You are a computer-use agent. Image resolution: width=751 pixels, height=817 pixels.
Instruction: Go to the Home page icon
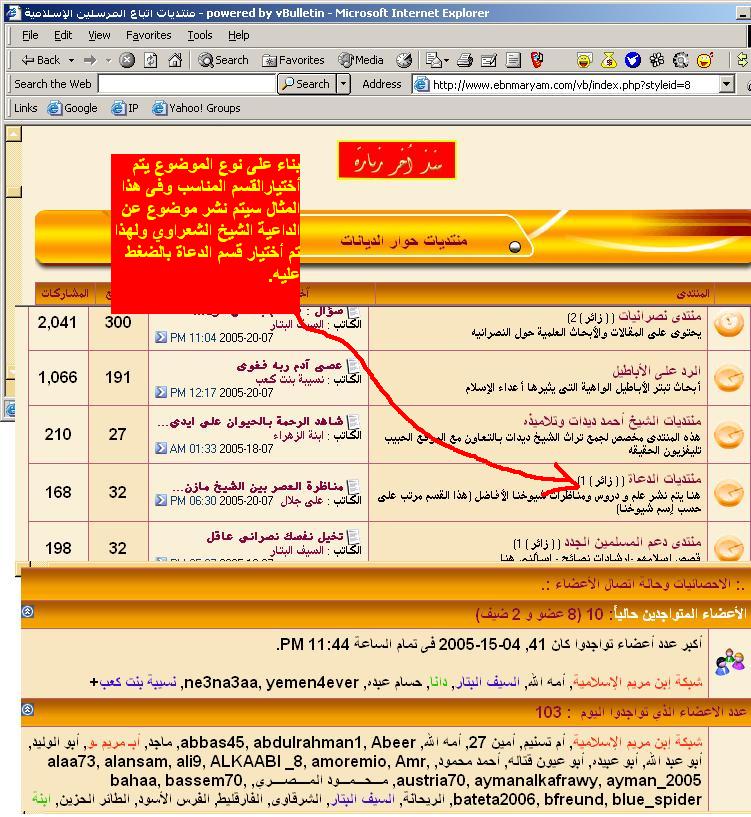click(x=174, y=60)
